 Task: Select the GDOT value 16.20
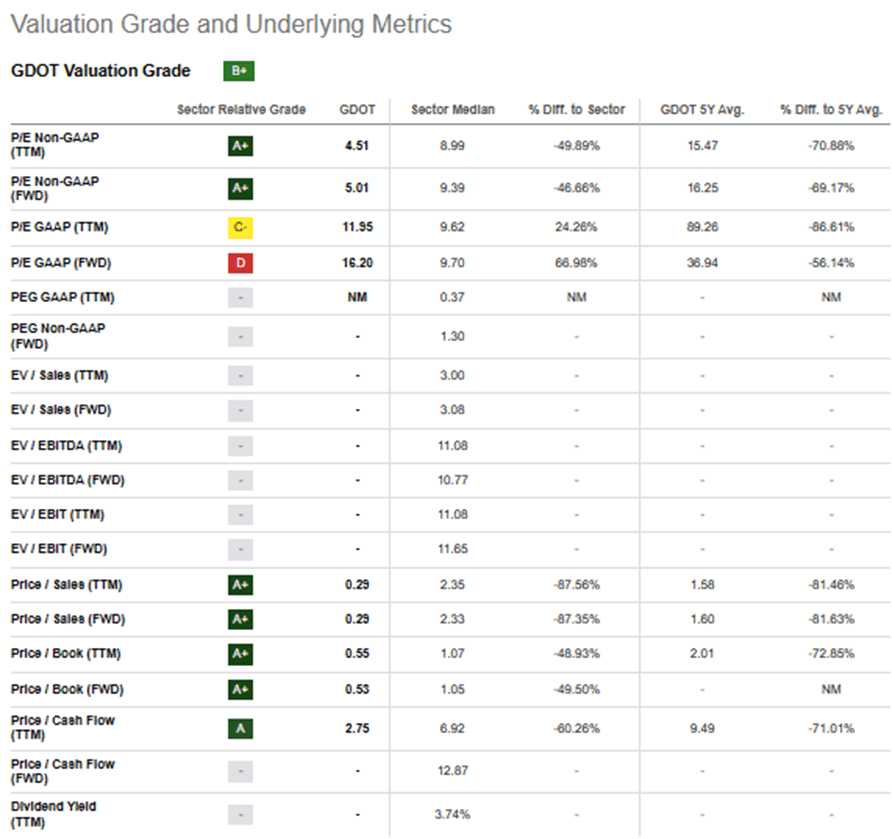point(357,263)
